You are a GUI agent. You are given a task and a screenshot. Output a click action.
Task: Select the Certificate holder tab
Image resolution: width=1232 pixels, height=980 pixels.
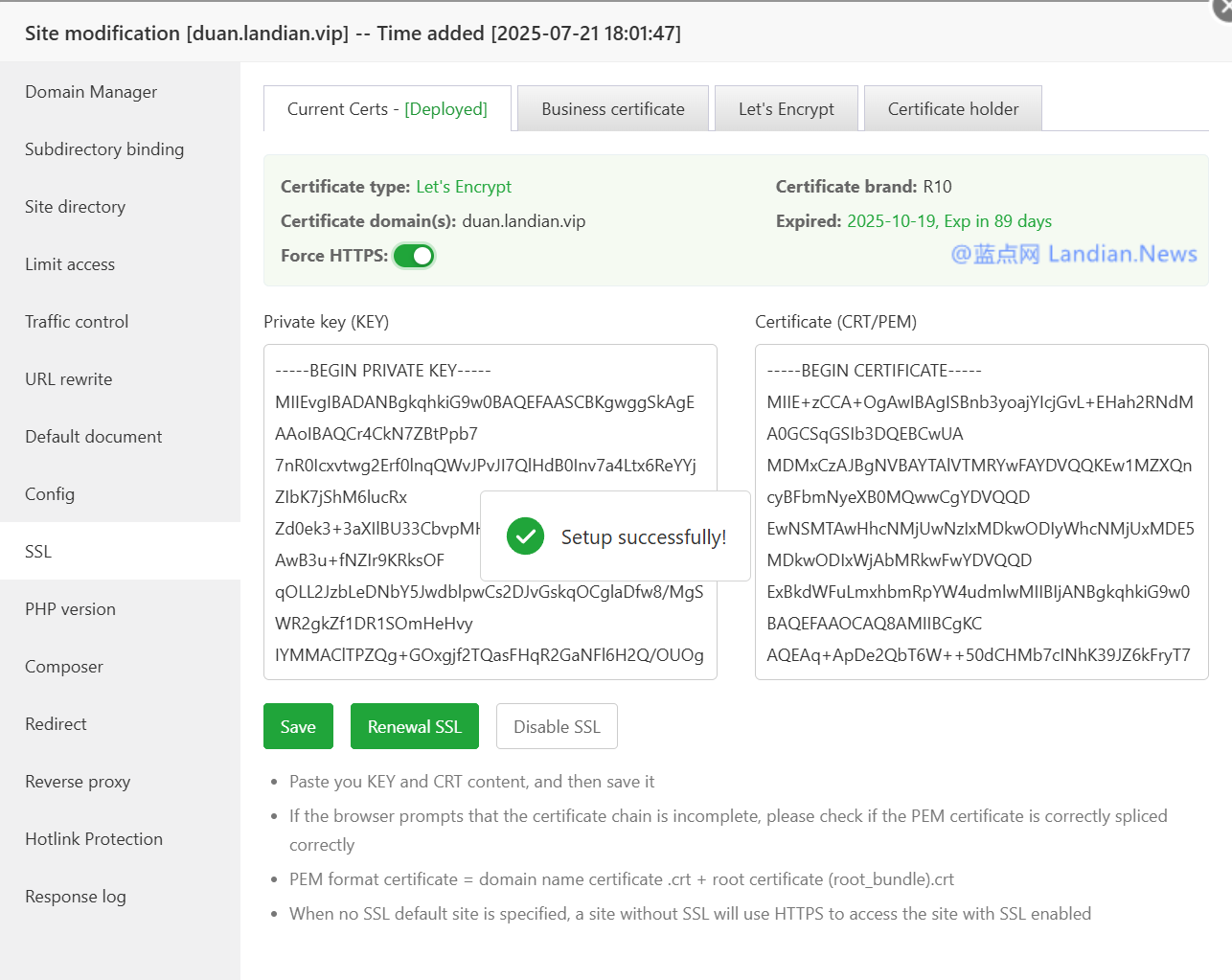pyautogui.click(x=952, y=109)
